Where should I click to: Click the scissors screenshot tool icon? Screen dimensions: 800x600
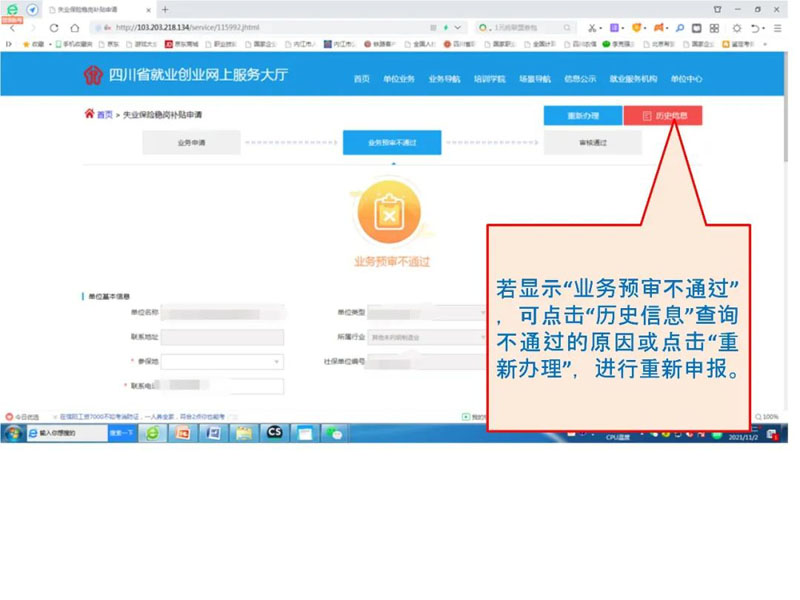click(x=594, y=28)
